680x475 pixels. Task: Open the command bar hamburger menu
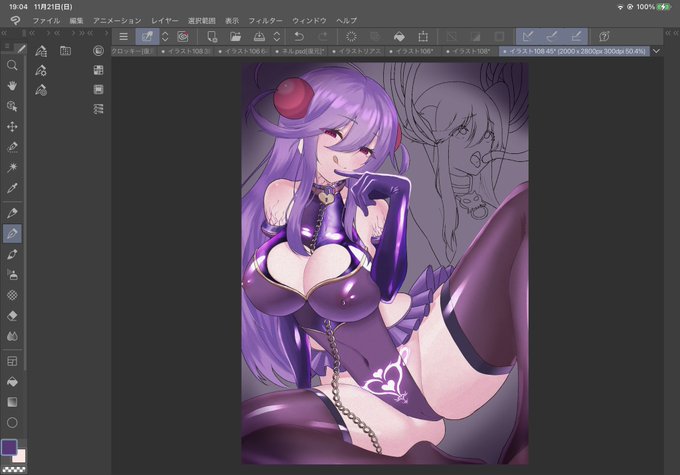point(124,36)
